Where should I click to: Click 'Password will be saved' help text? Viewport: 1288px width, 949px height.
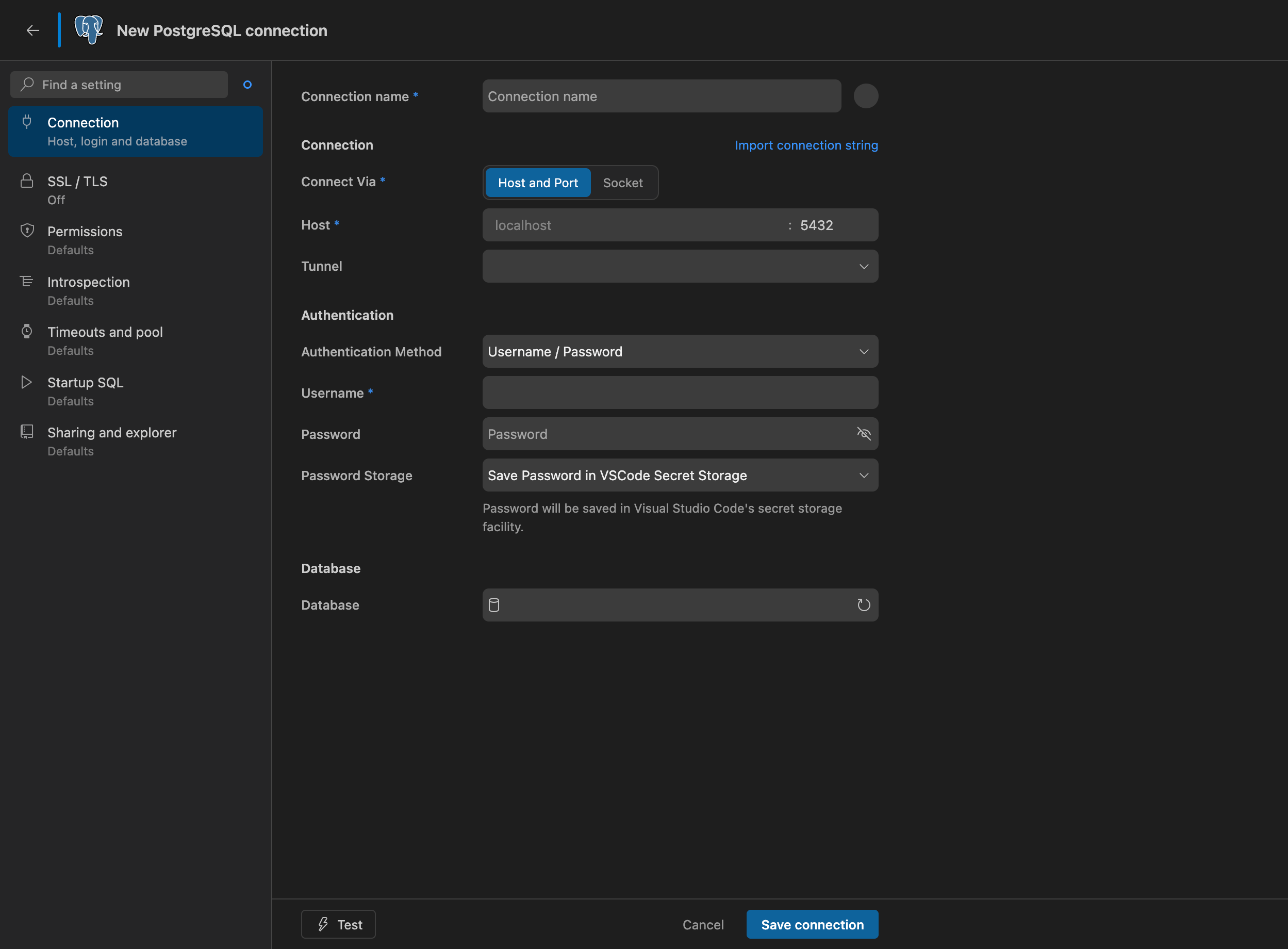click(x=662, y=517)
